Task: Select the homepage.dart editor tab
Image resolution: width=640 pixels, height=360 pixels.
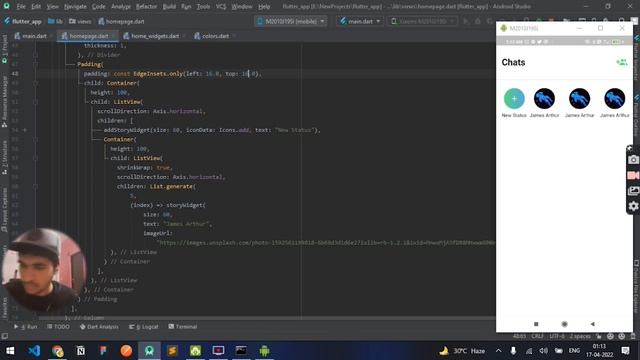Action: 88,36
